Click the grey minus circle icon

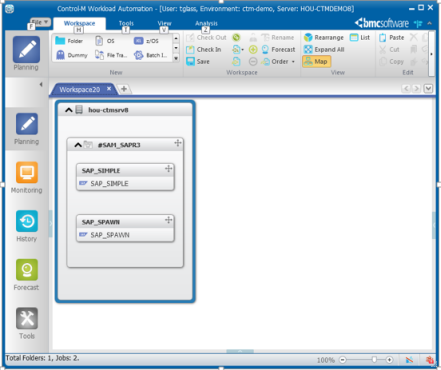coord(253,62)
